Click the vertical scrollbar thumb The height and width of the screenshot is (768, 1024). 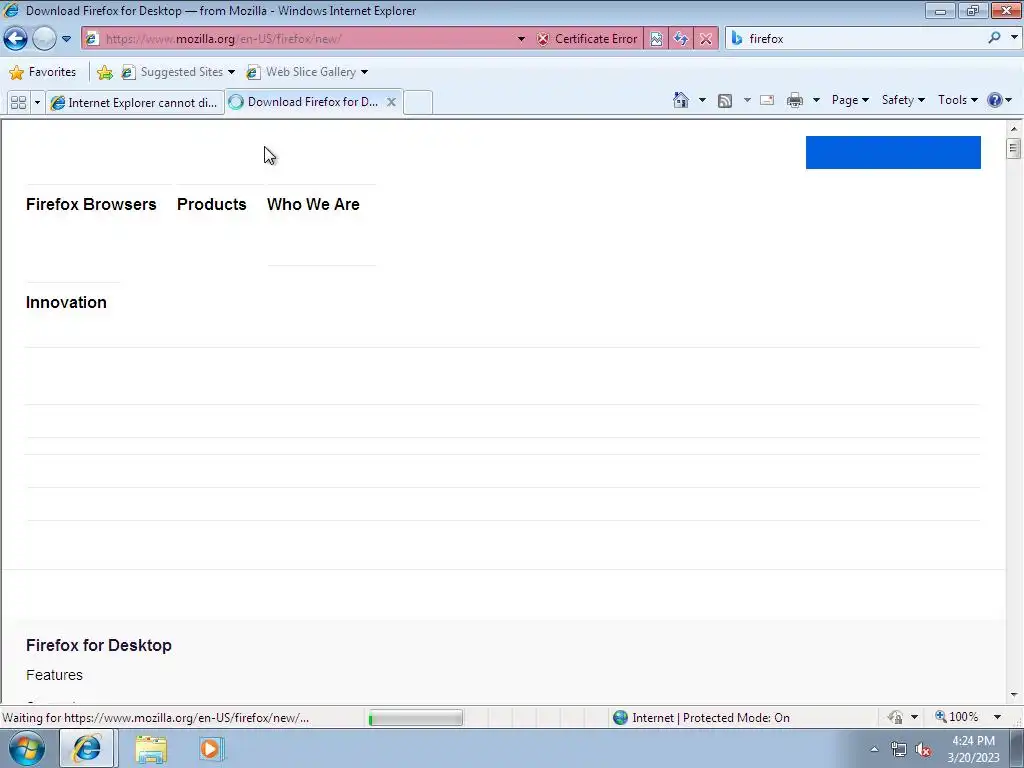[x=1014, y=149]
